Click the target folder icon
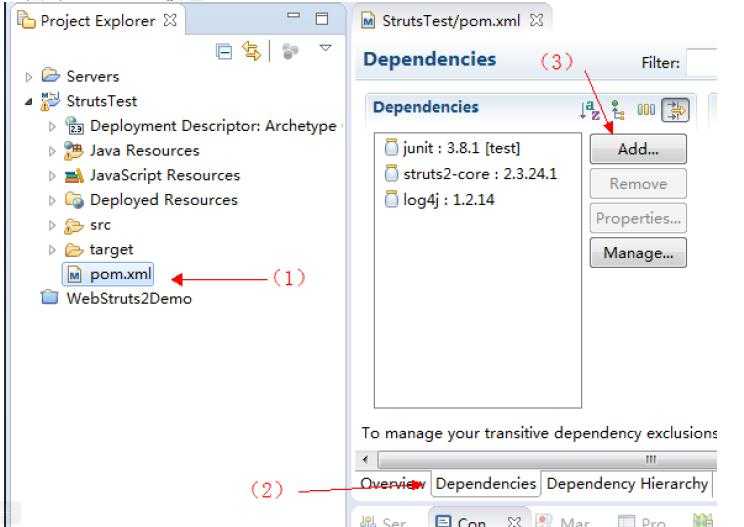 click(x=74, y=250)
